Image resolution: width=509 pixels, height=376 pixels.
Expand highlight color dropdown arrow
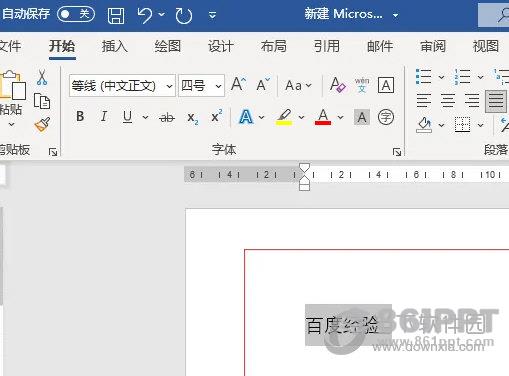301,117
